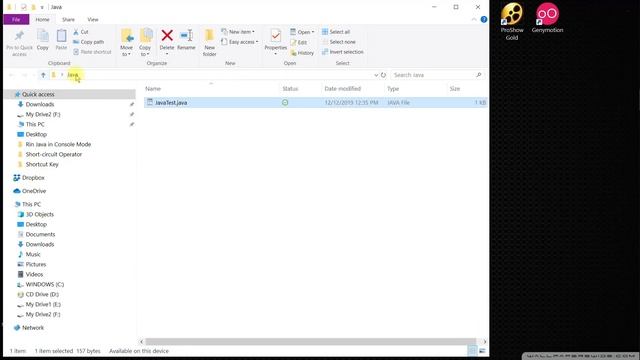Open My Drive1 (E:)
Screen dimensions: 640x360
coord(43,304)
